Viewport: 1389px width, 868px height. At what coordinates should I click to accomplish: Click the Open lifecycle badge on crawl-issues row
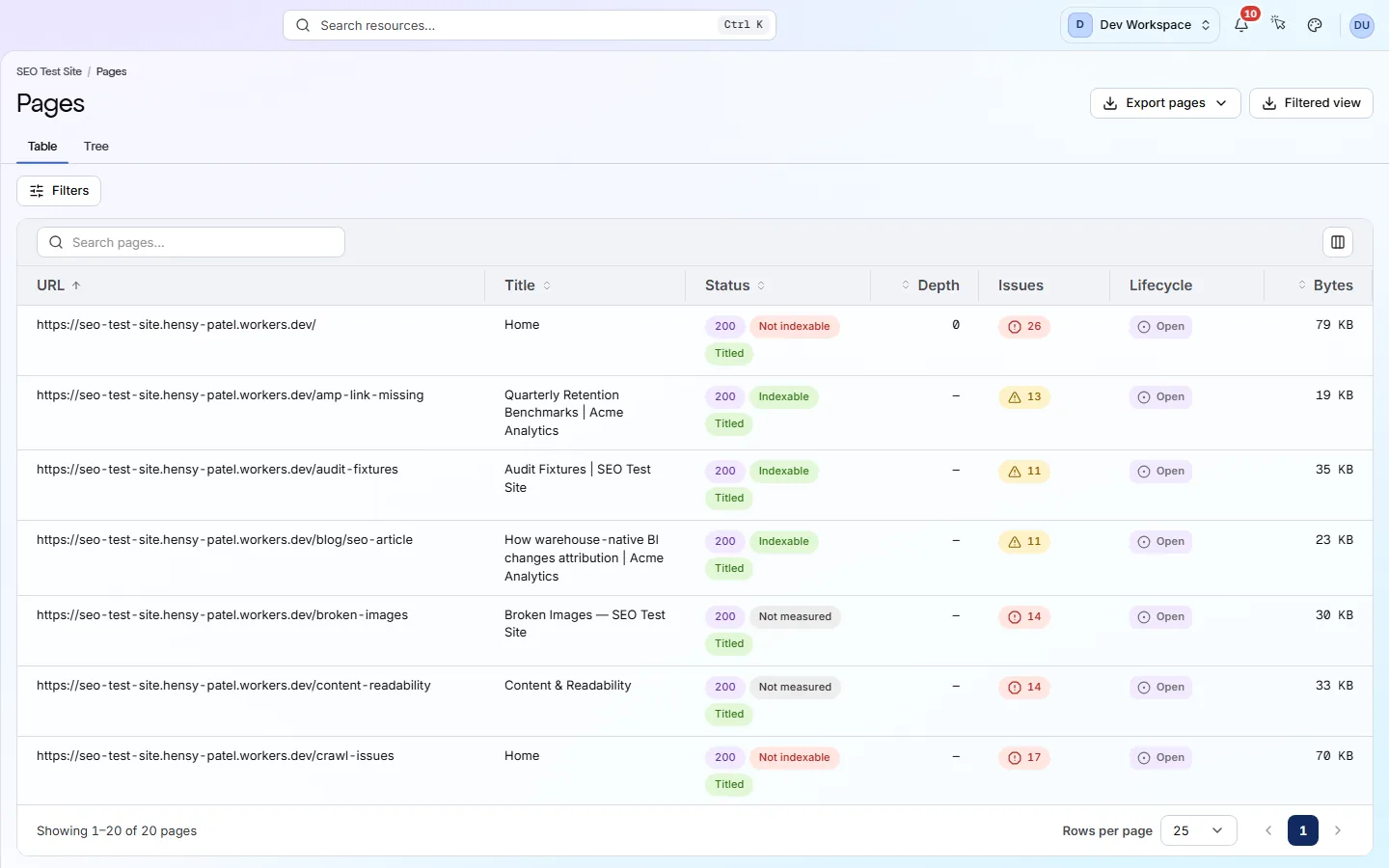1160,758
